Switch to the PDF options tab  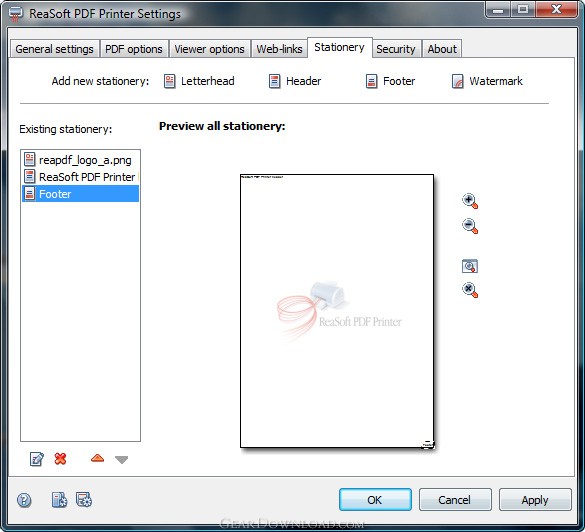coord(134,49)
